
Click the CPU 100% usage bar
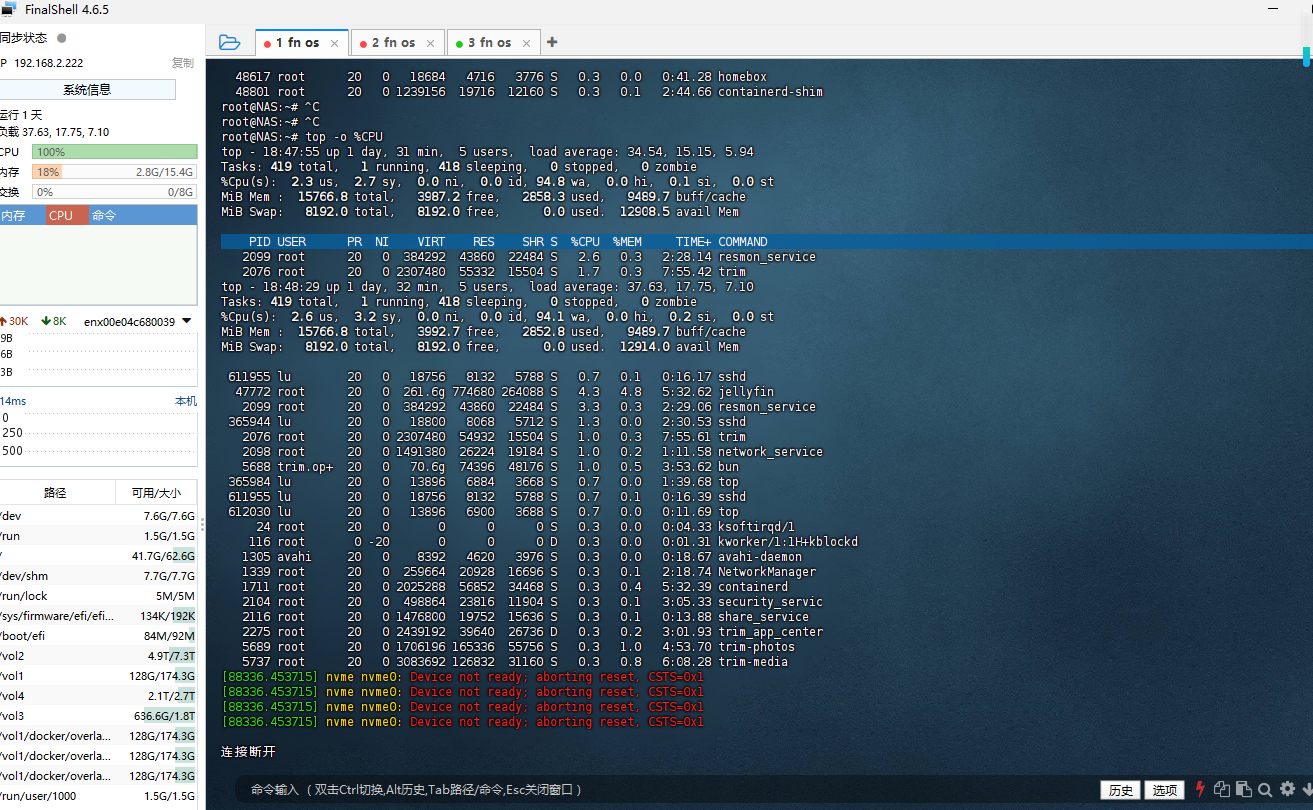coord(114,152)
